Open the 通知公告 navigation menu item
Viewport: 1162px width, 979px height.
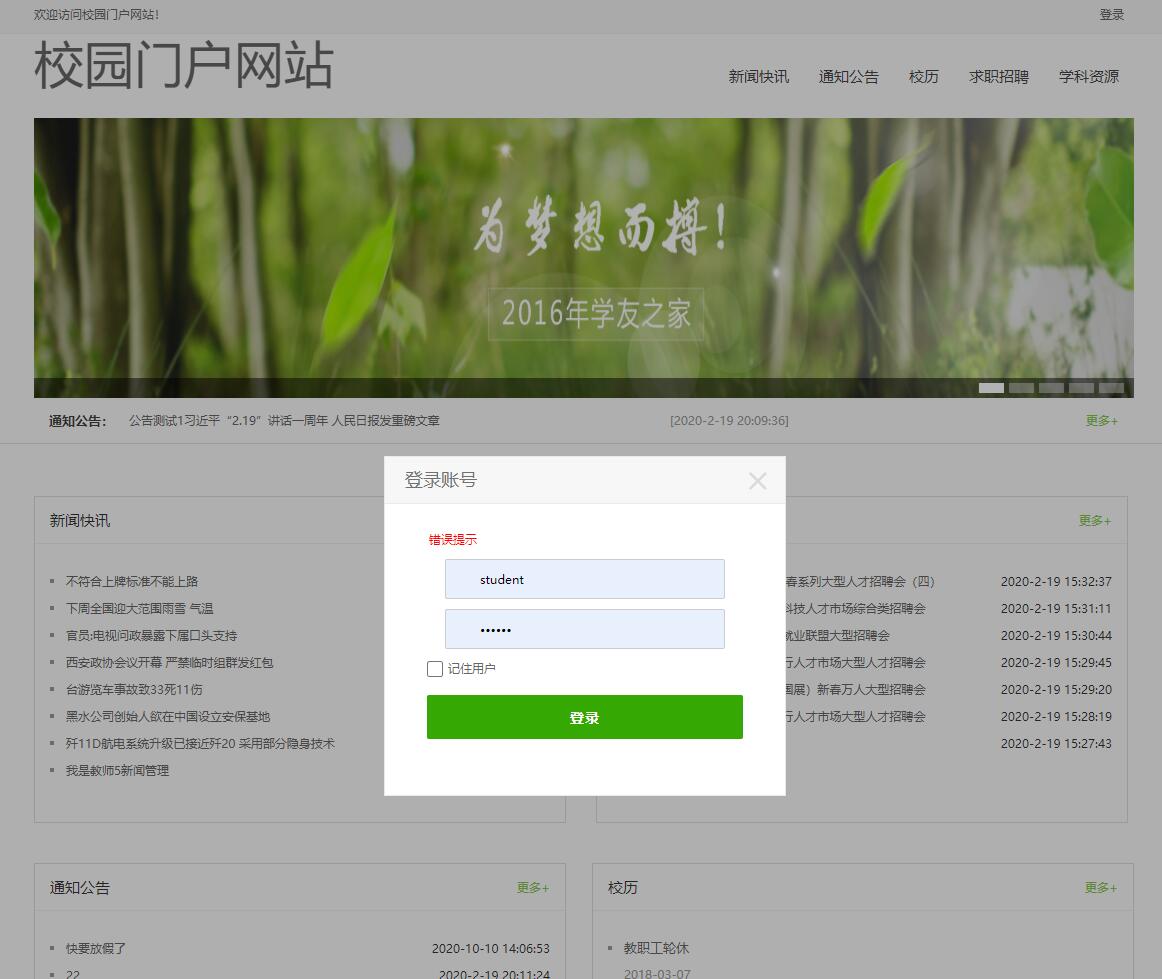click(x=848, y=77)
